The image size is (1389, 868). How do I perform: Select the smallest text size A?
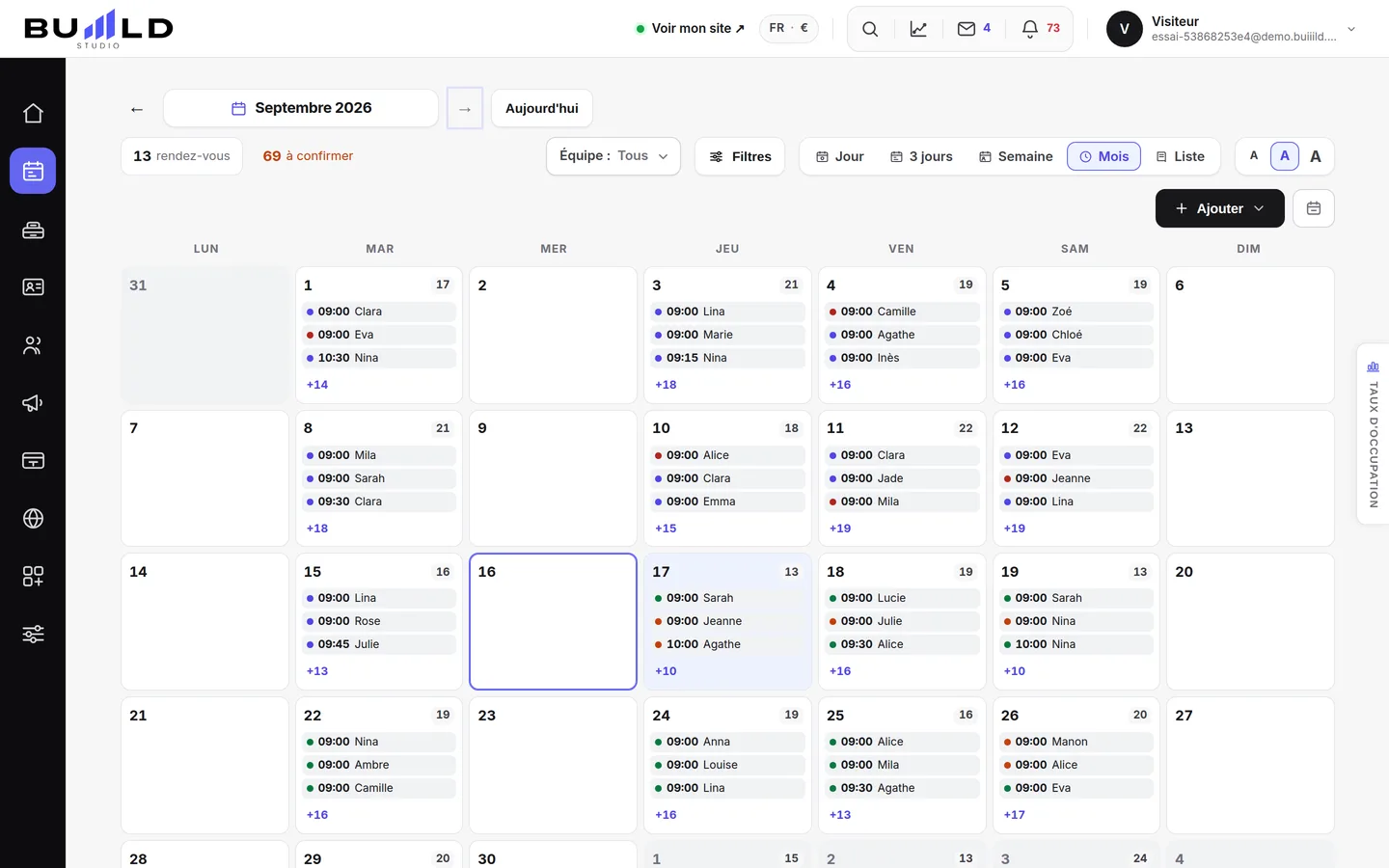click(1254, 156)
